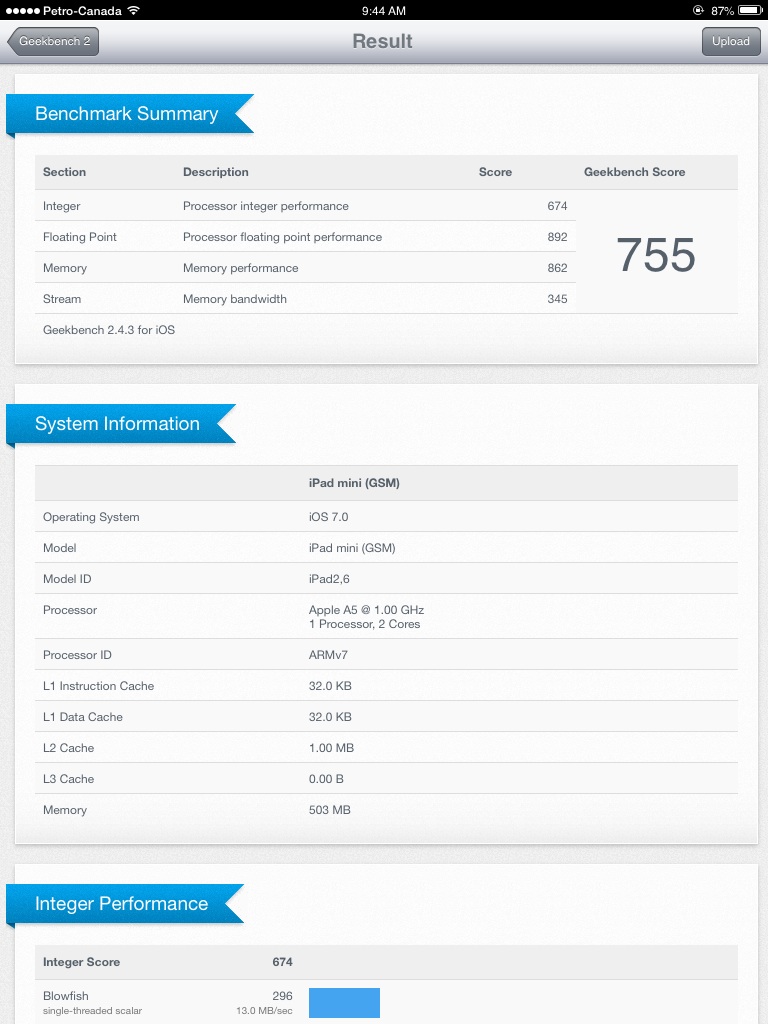Image resolution: width=768 pixels, height=1024 pixels.
Task: Tap the L2 Cache 1.00 MB value
Action: 331,748
